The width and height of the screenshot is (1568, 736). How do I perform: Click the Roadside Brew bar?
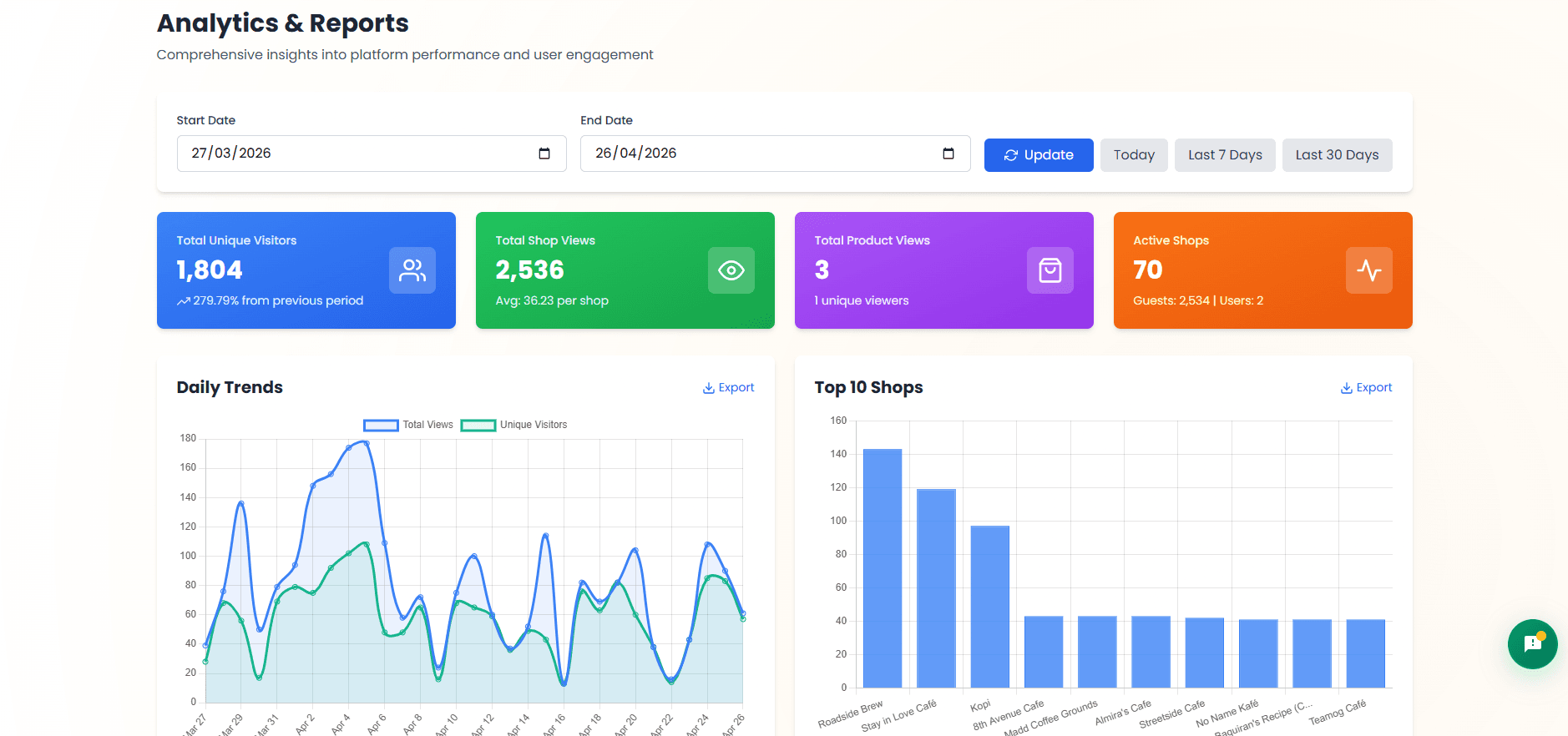(883, 568)
